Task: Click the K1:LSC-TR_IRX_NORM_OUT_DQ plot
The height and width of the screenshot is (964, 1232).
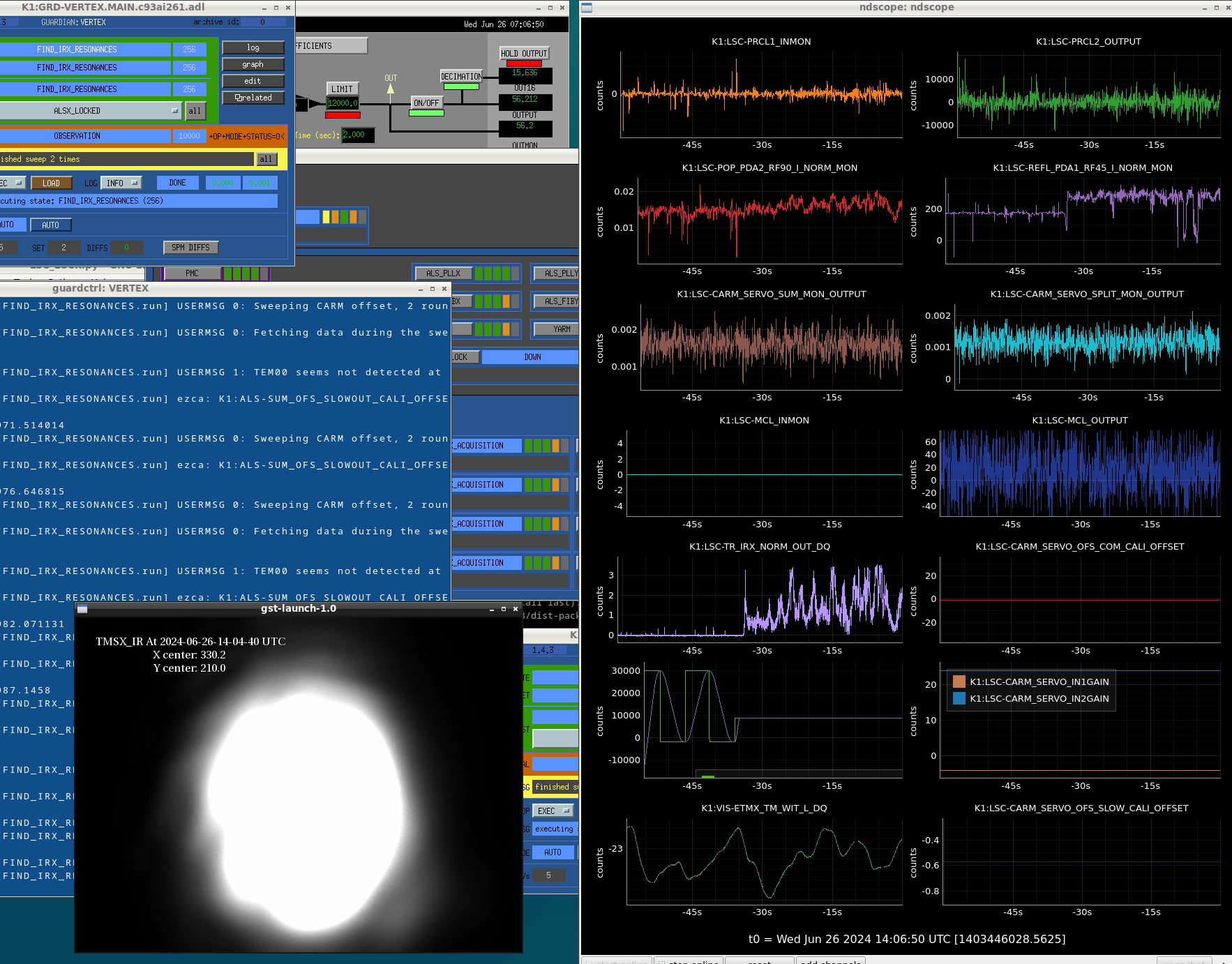Action: point(760,600)
